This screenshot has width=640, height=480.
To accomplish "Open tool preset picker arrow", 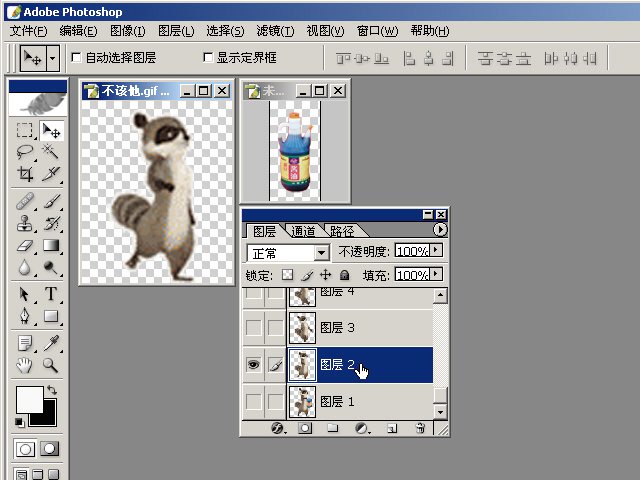I will tap(53, 58).
